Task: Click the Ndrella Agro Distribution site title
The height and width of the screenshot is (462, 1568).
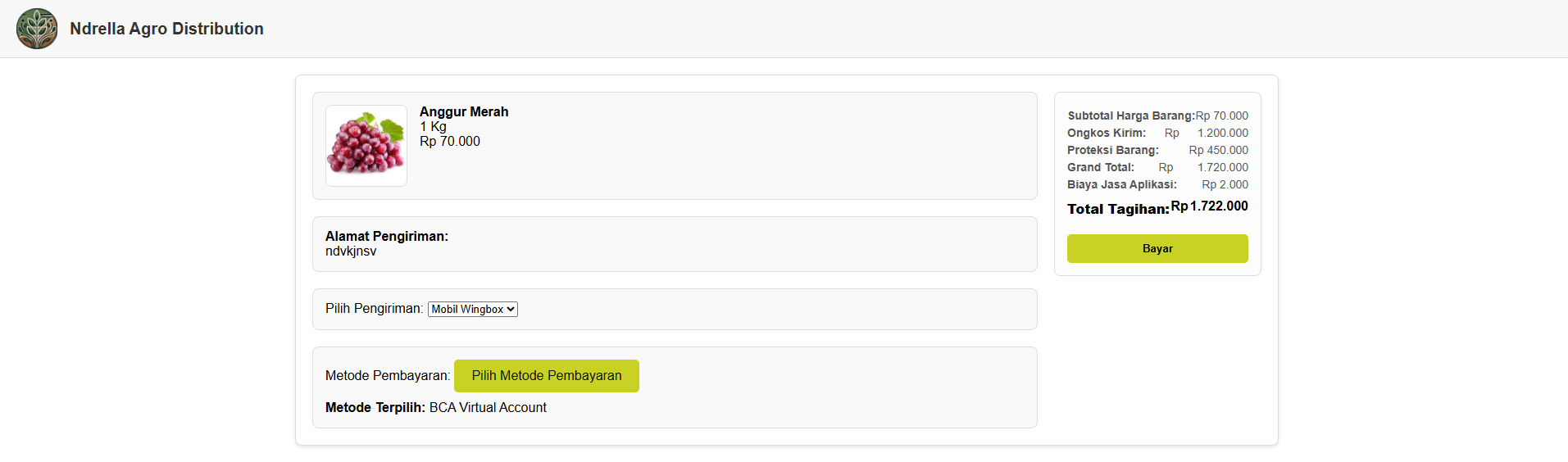Action: coord(166,29)
